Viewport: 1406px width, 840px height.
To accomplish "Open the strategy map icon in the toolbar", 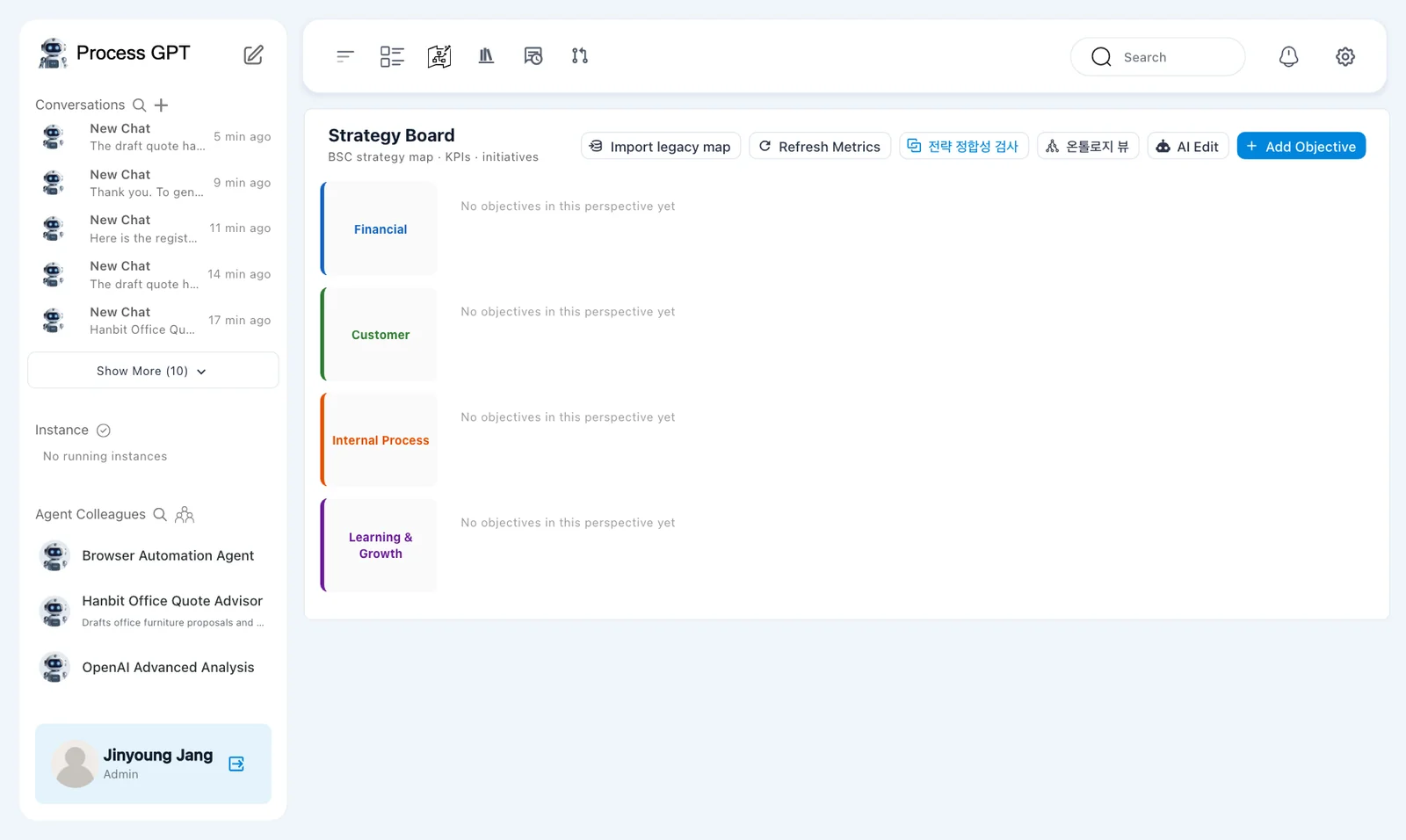I will click(439, 56).
